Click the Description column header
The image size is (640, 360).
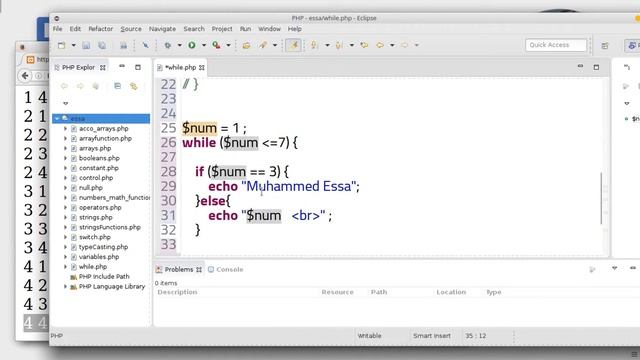click(177, 292)
